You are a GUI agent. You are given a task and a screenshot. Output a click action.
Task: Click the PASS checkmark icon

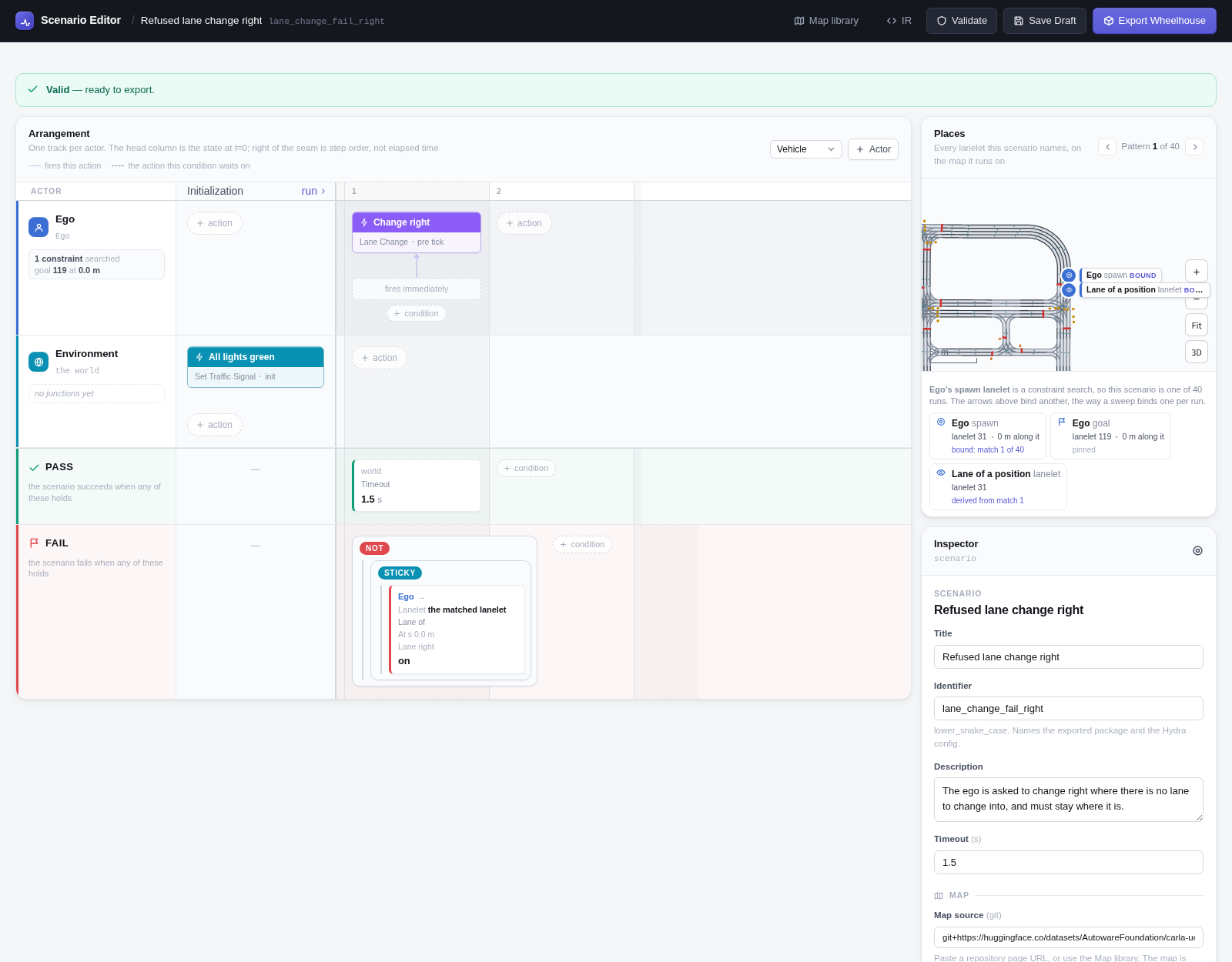(x=34, y=467)
